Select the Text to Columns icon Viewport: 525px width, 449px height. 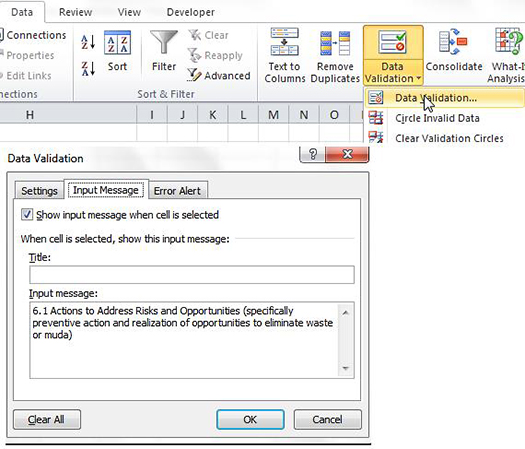point(285,42)
